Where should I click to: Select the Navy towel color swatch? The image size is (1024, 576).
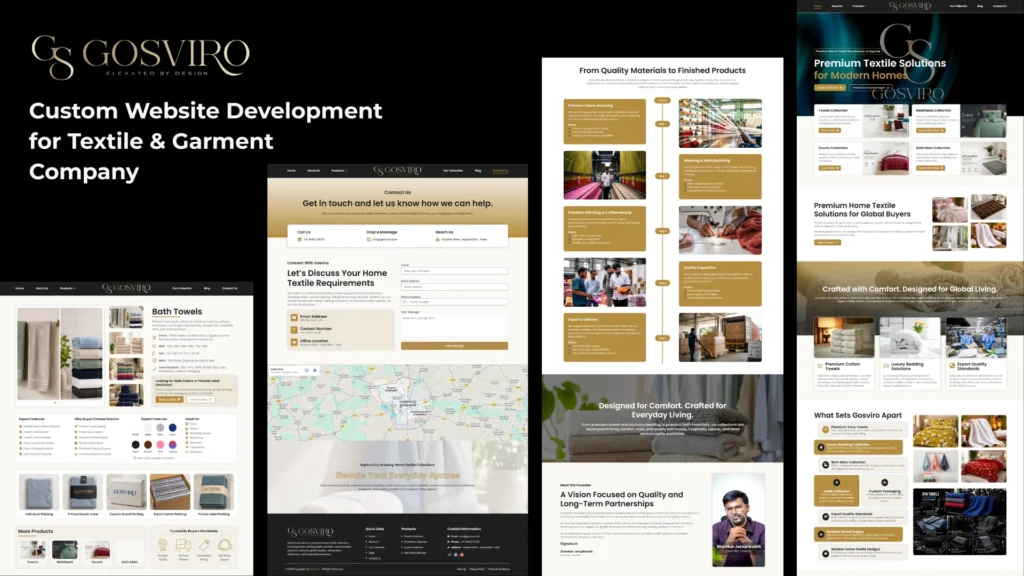[x=172, y=428]
